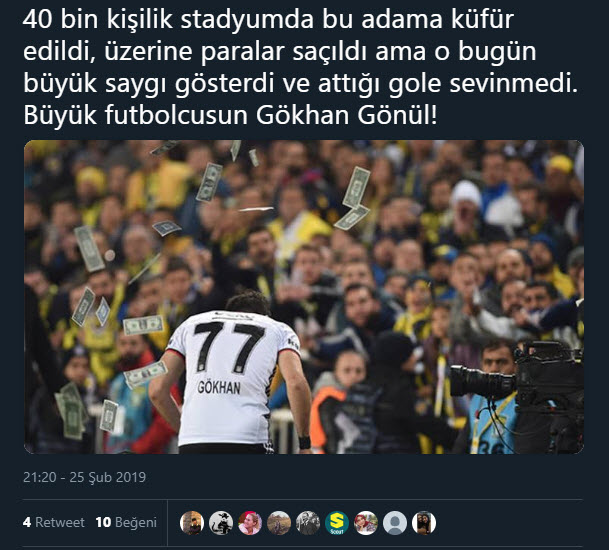
Task: Click the tweet text about Gökhan Gönül
Action: click(x=301, y=68)
